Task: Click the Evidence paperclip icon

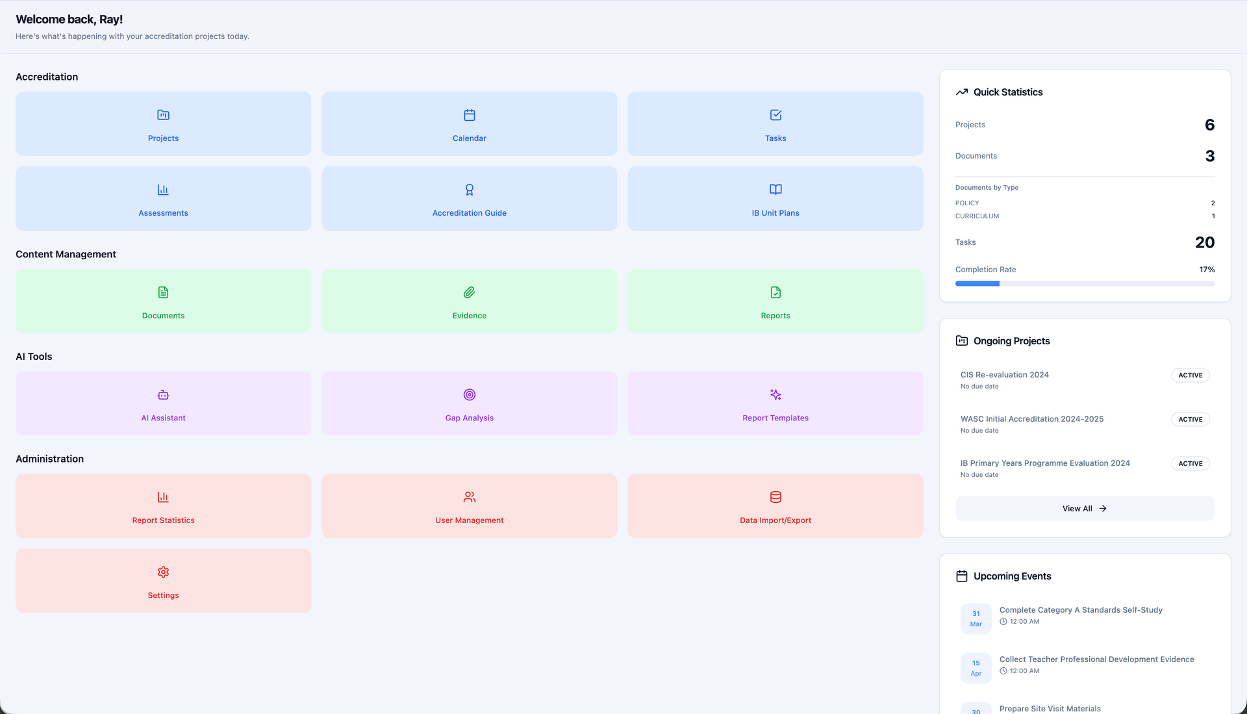Action: (x=469, y=292)
